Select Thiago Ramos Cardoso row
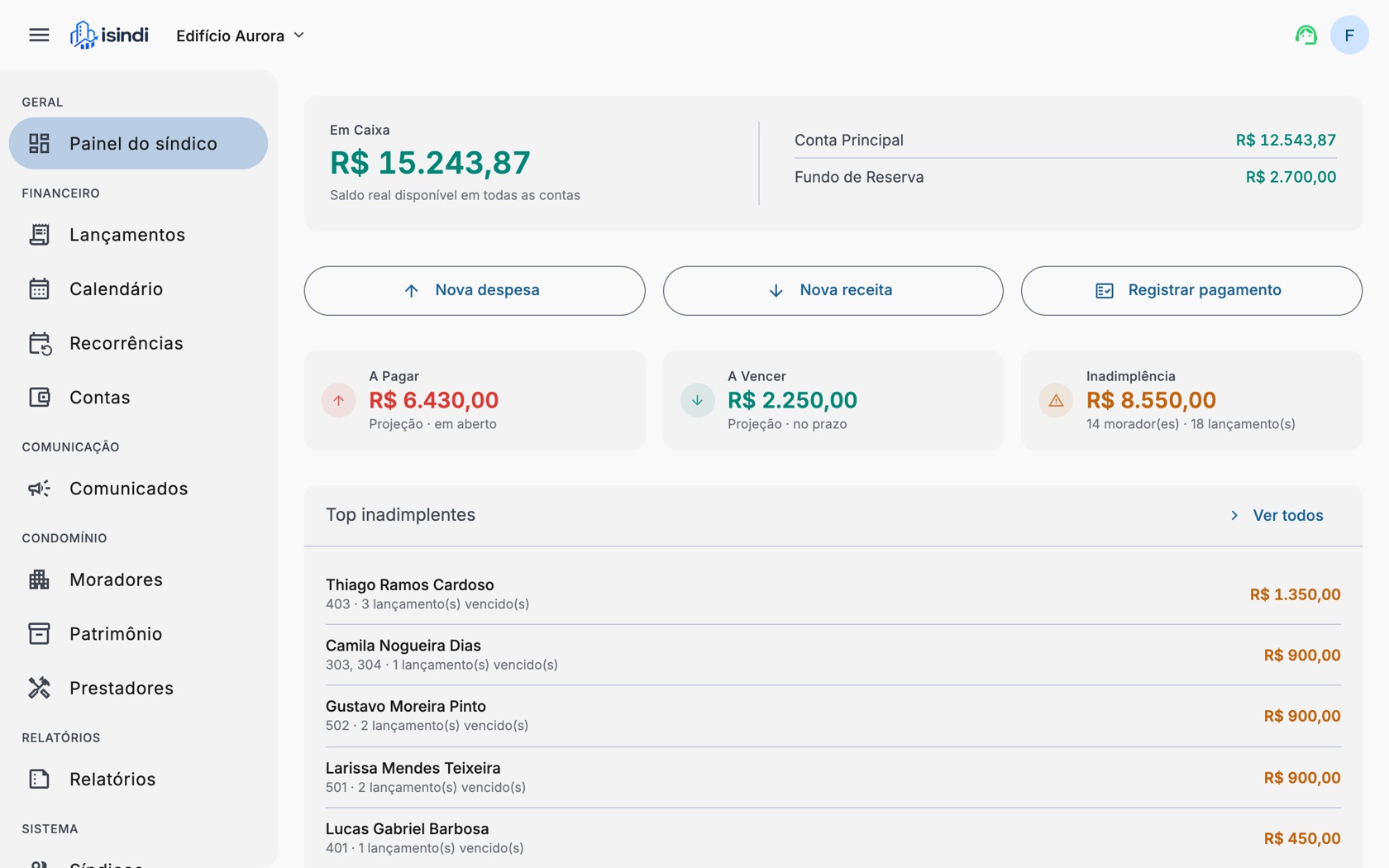 pyautogui.click(x=833, y=594)
